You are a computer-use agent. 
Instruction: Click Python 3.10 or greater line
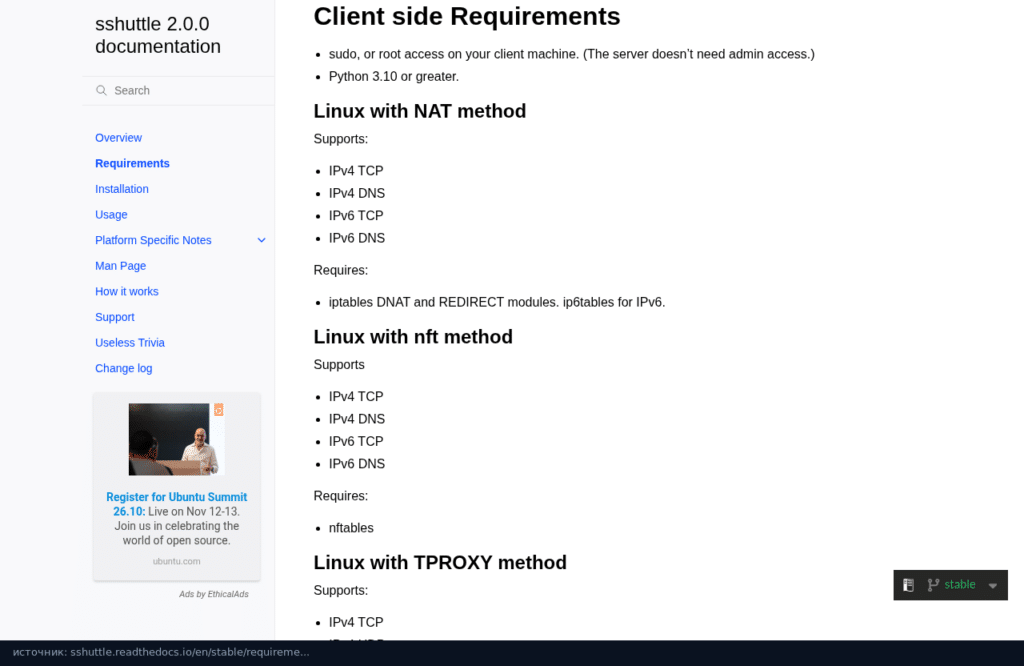pyautogui.click(x=394, y=76)
